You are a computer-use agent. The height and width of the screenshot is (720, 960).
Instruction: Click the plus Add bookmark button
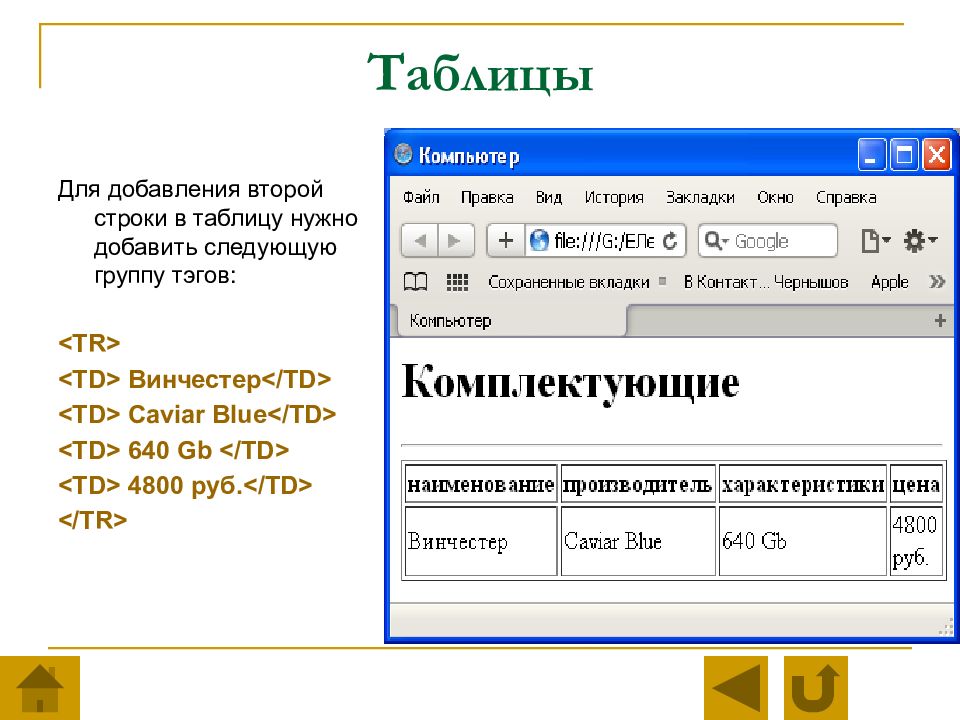click(x=506, y=241)
